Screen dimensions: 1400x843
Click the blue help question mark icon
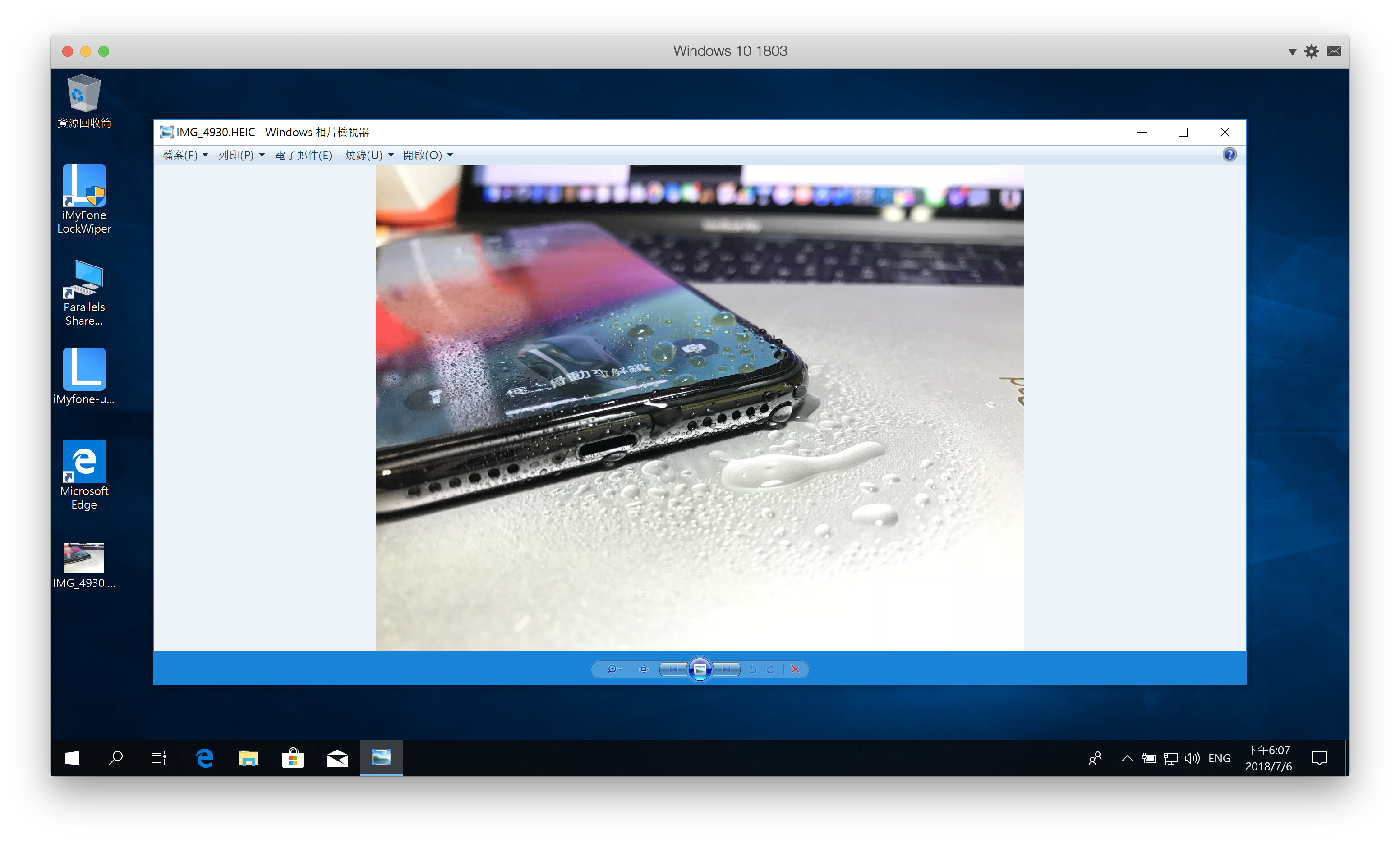1229,155
